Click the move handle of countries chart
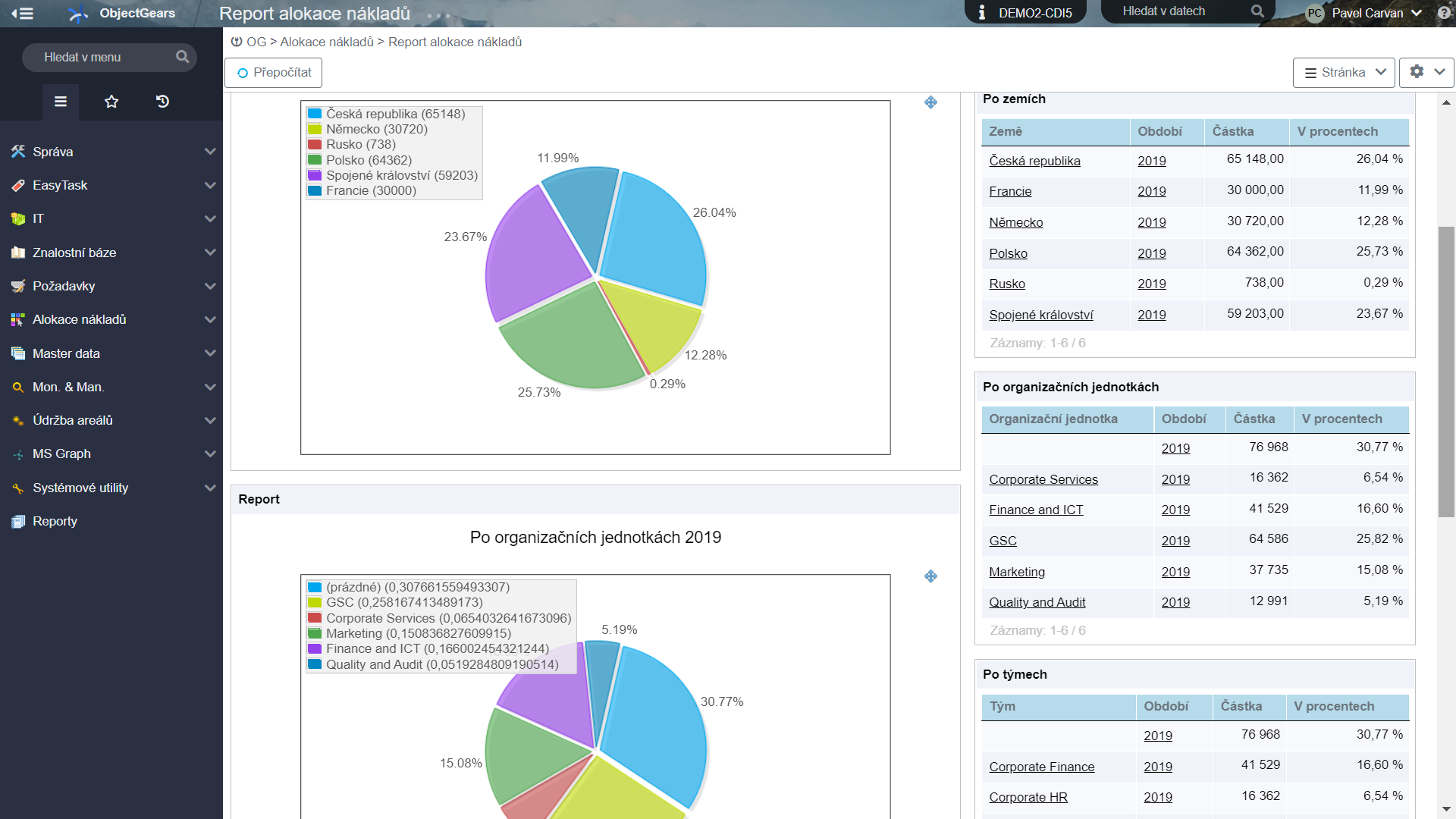The width and height of the screenshot is (1456, 819). 930,102
